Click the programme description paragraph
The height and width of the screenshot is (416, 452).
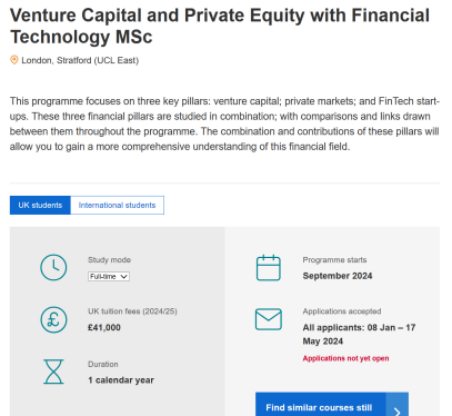[x=225, y=124]
